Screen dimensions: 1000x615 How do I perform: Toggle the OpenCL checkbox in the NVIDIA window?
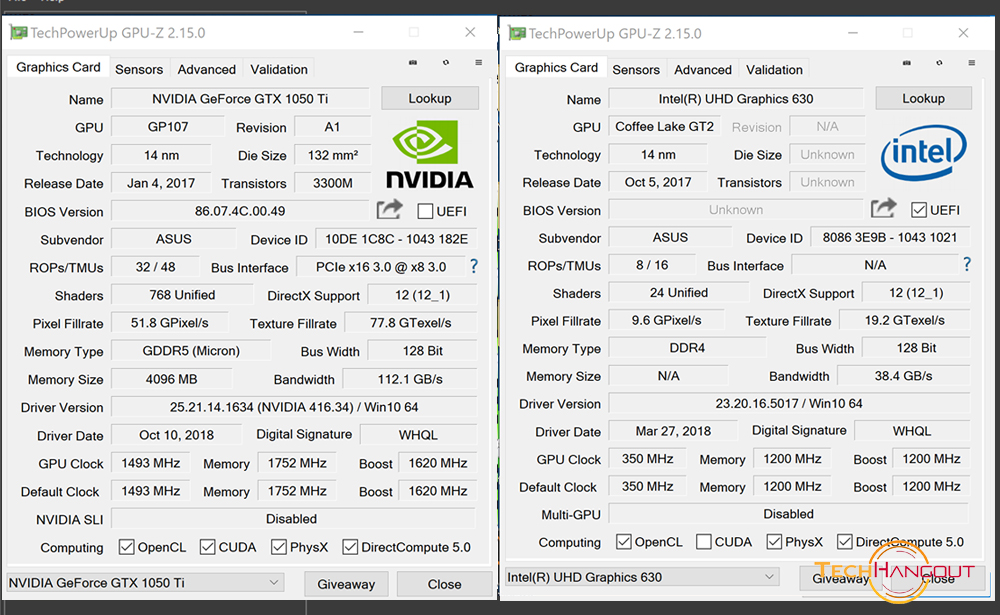[126, 547]
